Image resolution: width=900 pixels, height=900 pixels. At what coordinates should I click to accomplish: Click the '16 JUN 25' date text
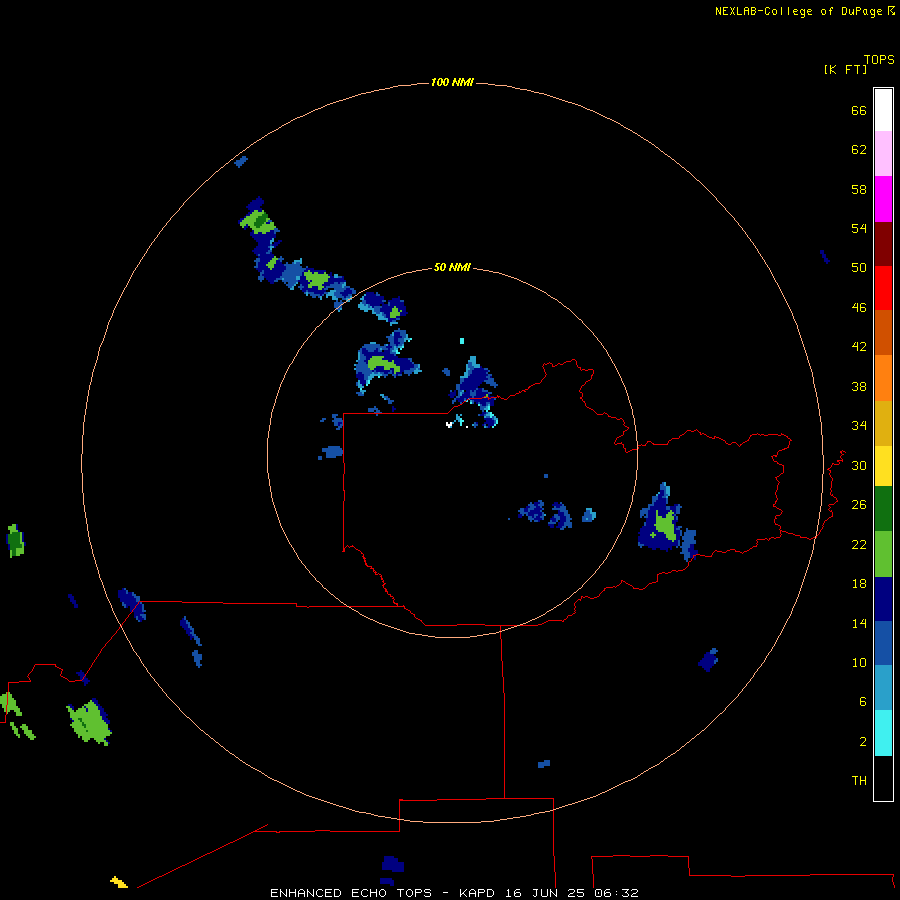click(545, 893)
